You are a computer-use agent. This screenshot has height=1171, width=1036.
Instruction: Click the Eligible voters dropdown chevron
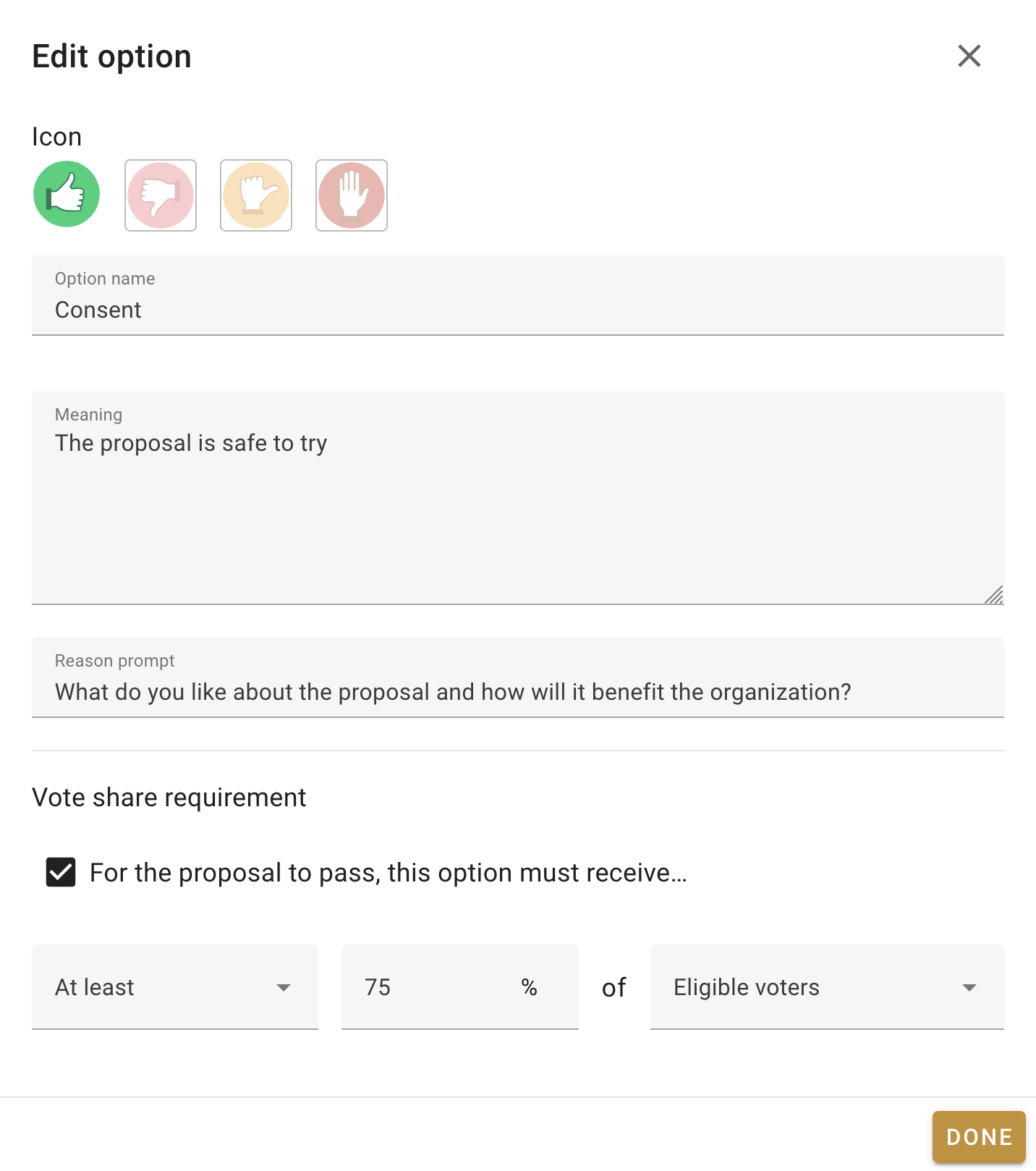click(969, 986)
